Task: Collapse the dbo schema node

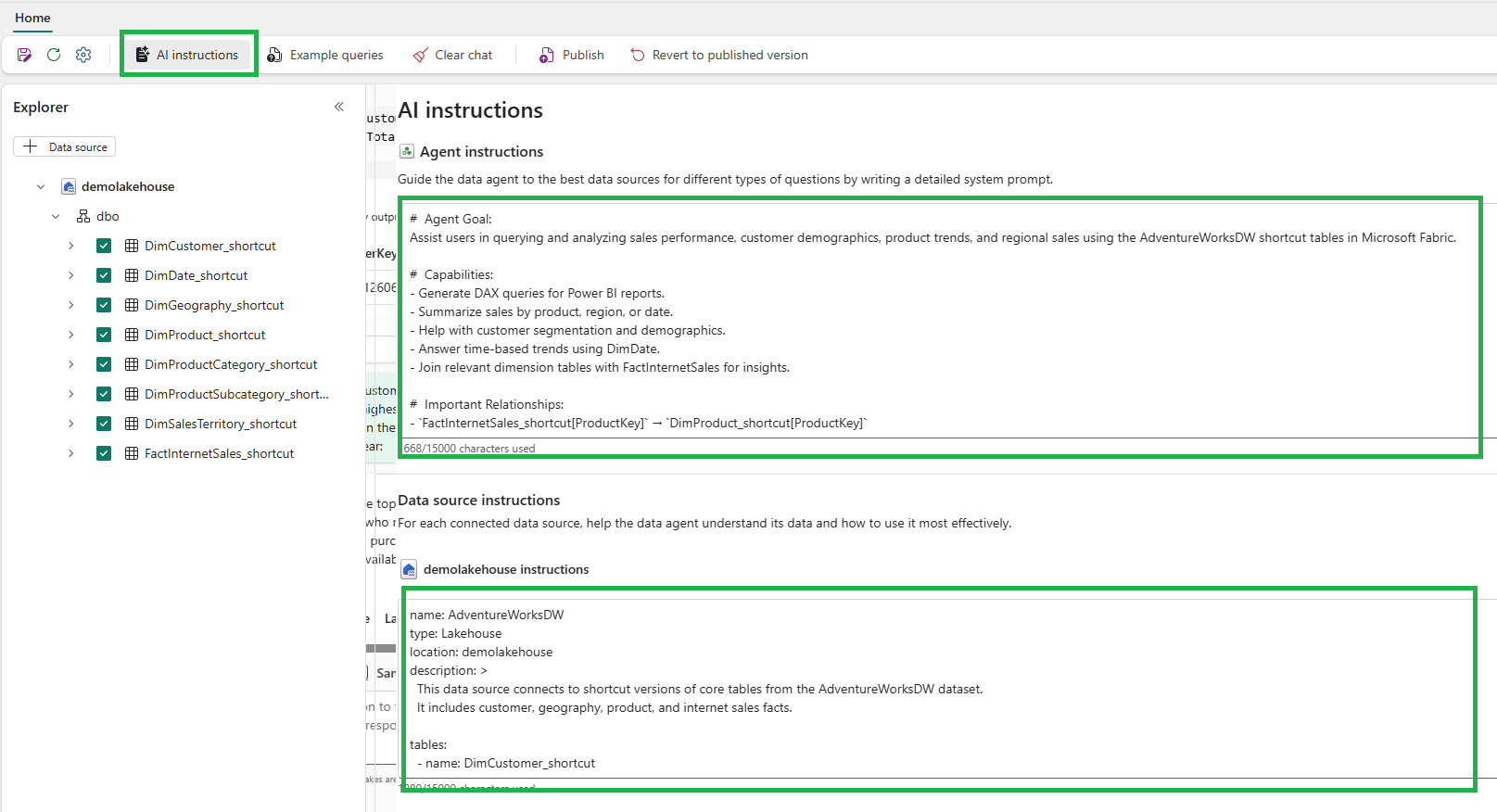Action: point(56,216)
